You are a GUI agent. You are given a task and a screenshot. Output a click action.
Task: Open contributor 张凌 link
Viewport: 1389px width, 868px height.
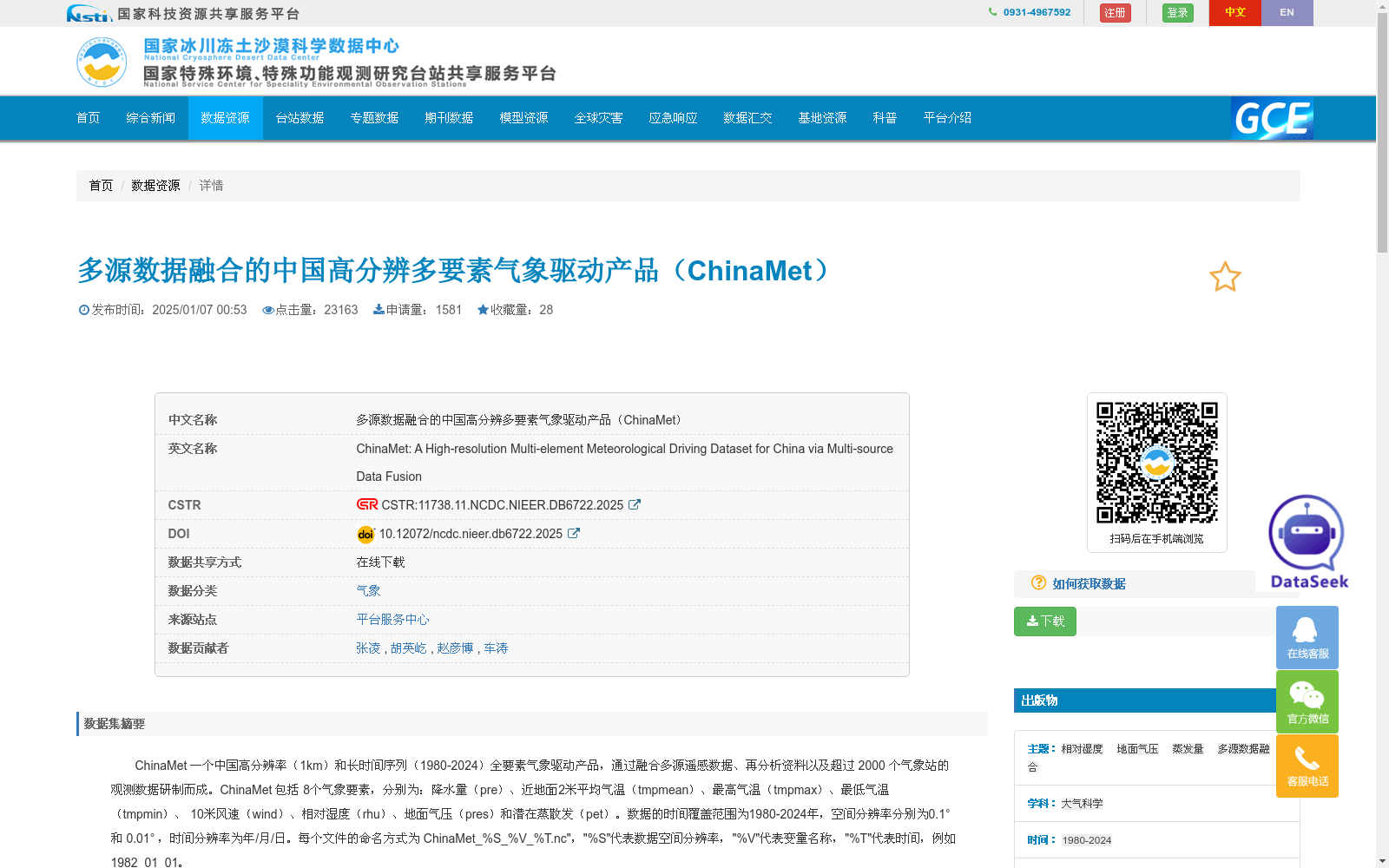[368, 648]
